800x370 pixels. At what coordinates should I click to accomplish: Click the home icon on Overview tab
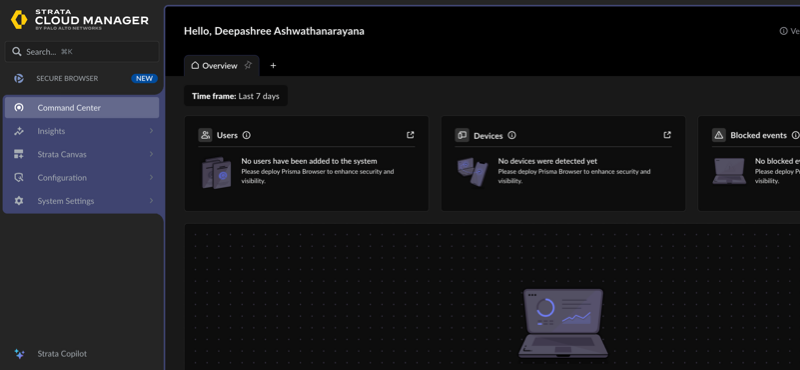[x=195, y=66]
